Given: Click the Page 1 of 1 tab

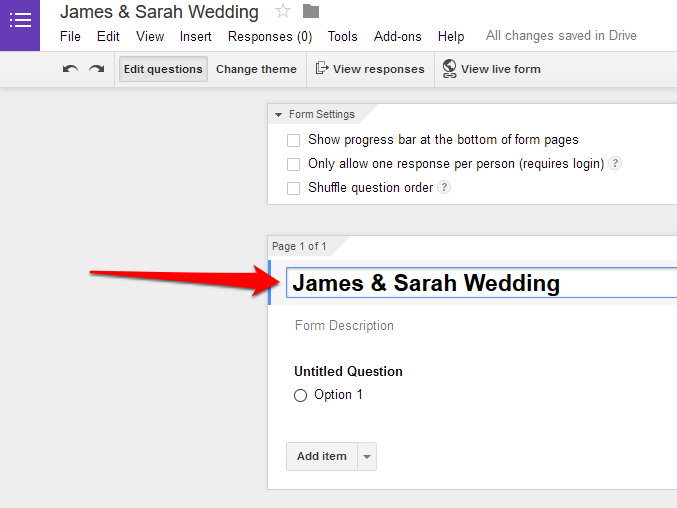Looking at the screenshot, I should 299,246.
